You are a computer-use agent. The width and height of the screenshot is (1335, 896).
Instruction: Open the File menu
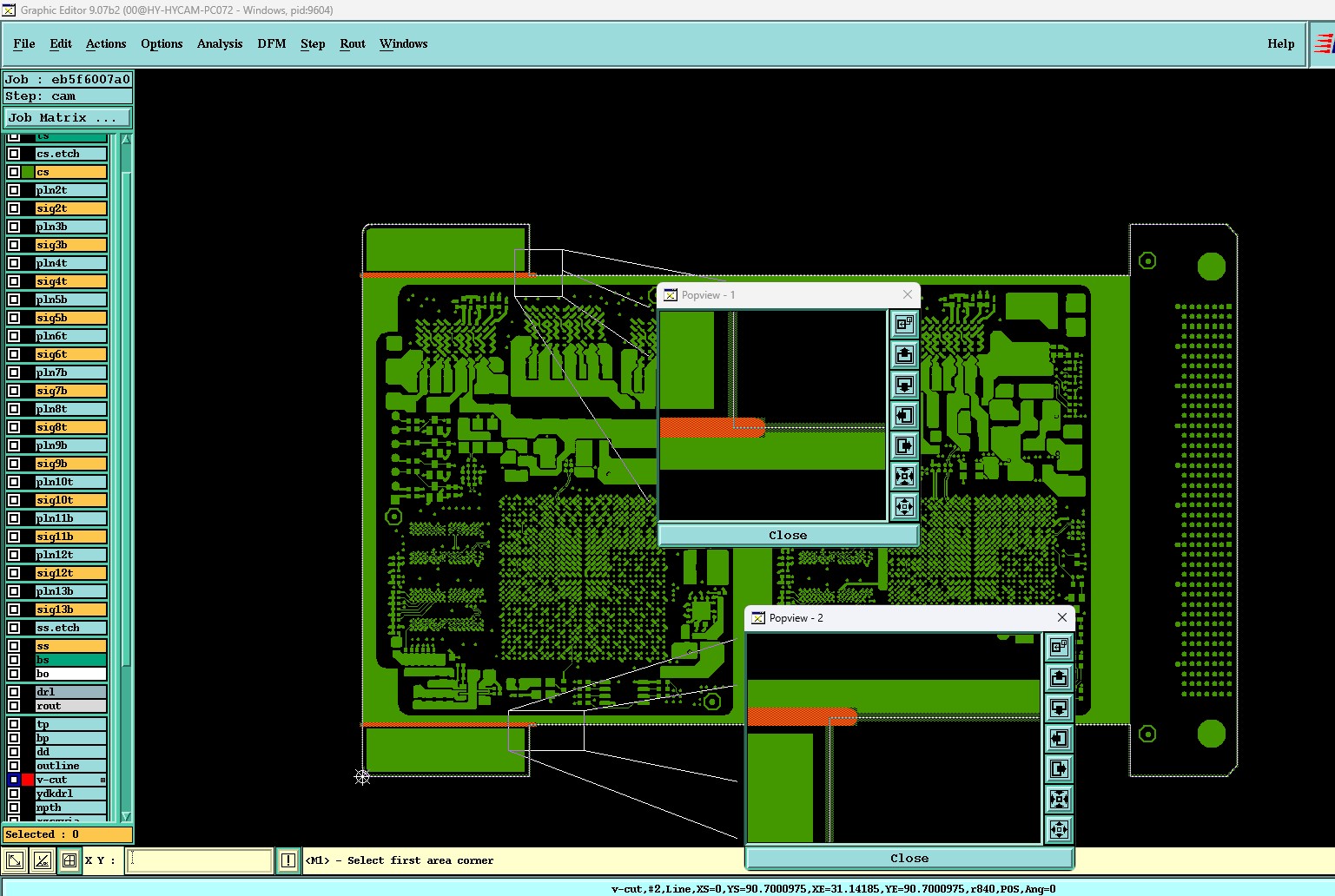point(24,43)
